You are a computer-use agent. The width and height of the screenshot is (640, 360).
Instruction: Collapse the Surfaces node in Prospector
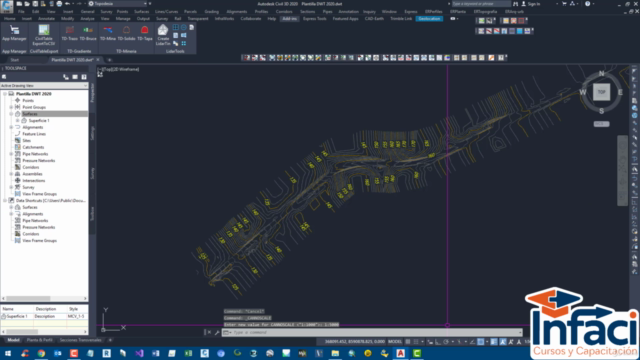11,114
